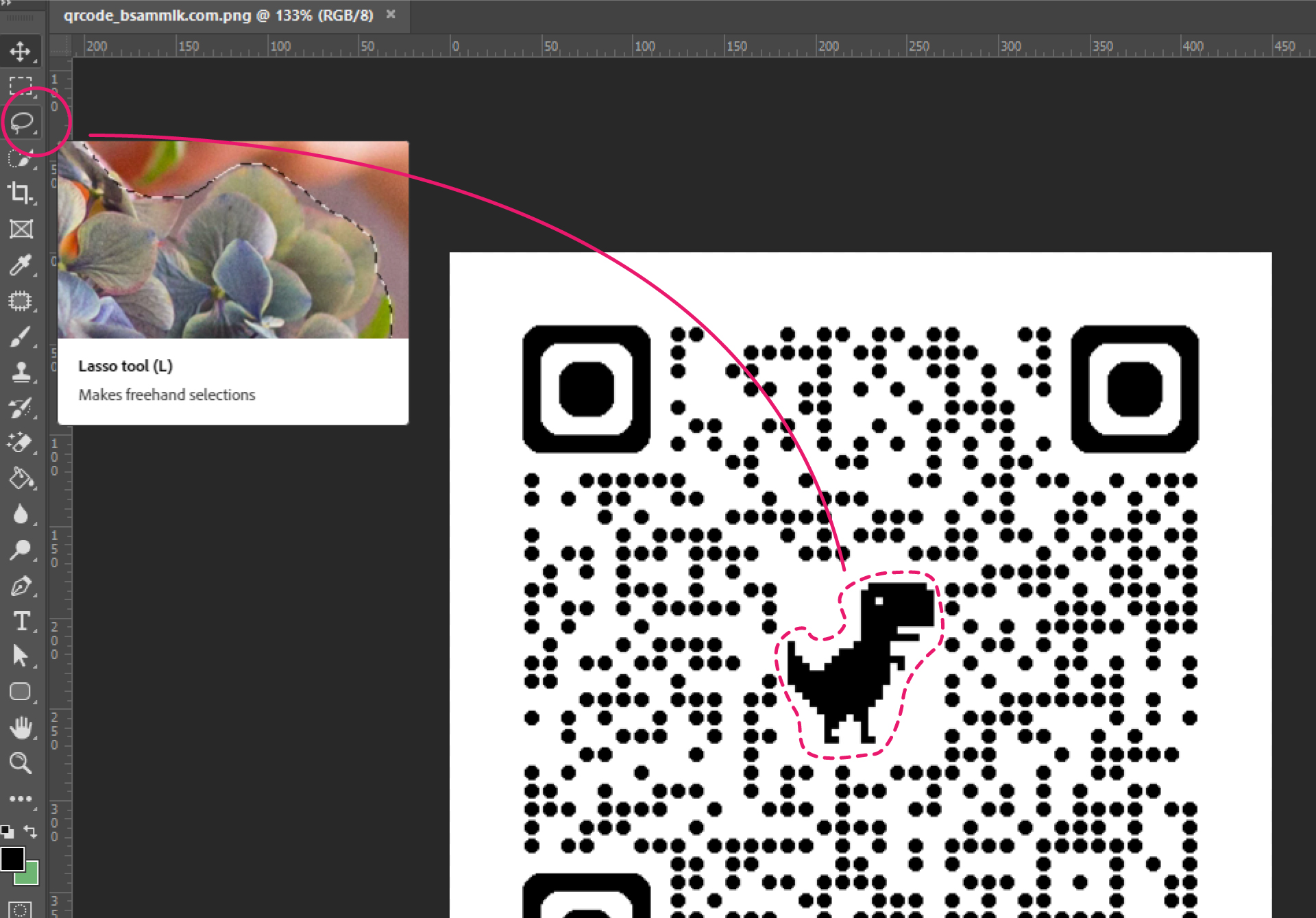1316x918 pixels.
Task: Toggle Quick Mask mode
Action: [21, 909]
